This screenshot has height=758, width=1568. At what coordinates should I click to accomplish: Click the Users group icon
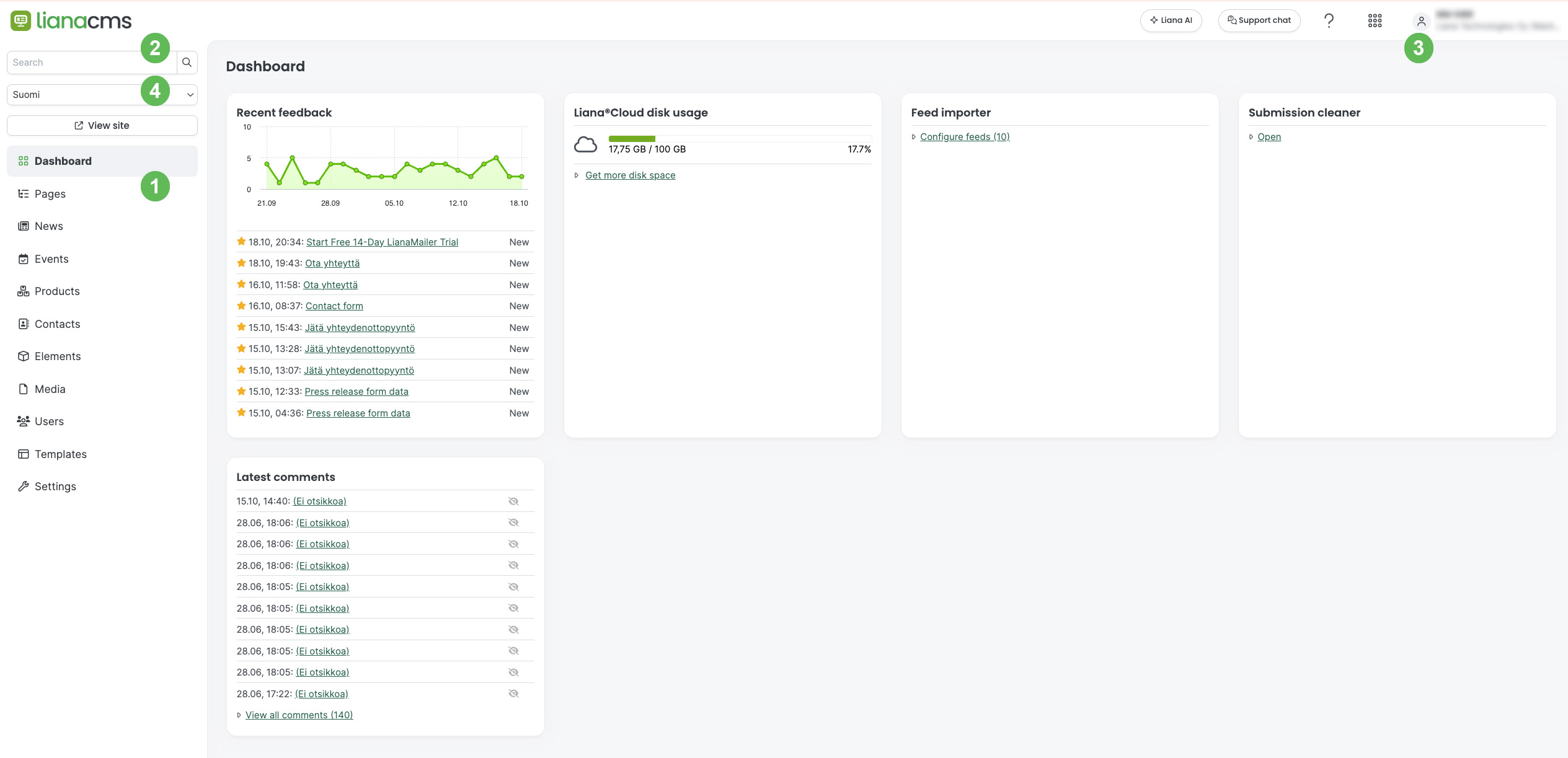24,421
